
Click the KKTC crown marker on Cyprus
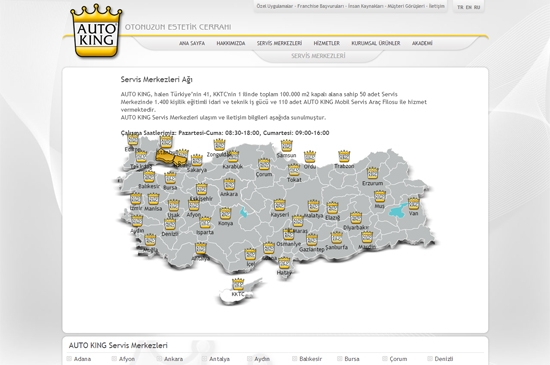coord(238,284)
